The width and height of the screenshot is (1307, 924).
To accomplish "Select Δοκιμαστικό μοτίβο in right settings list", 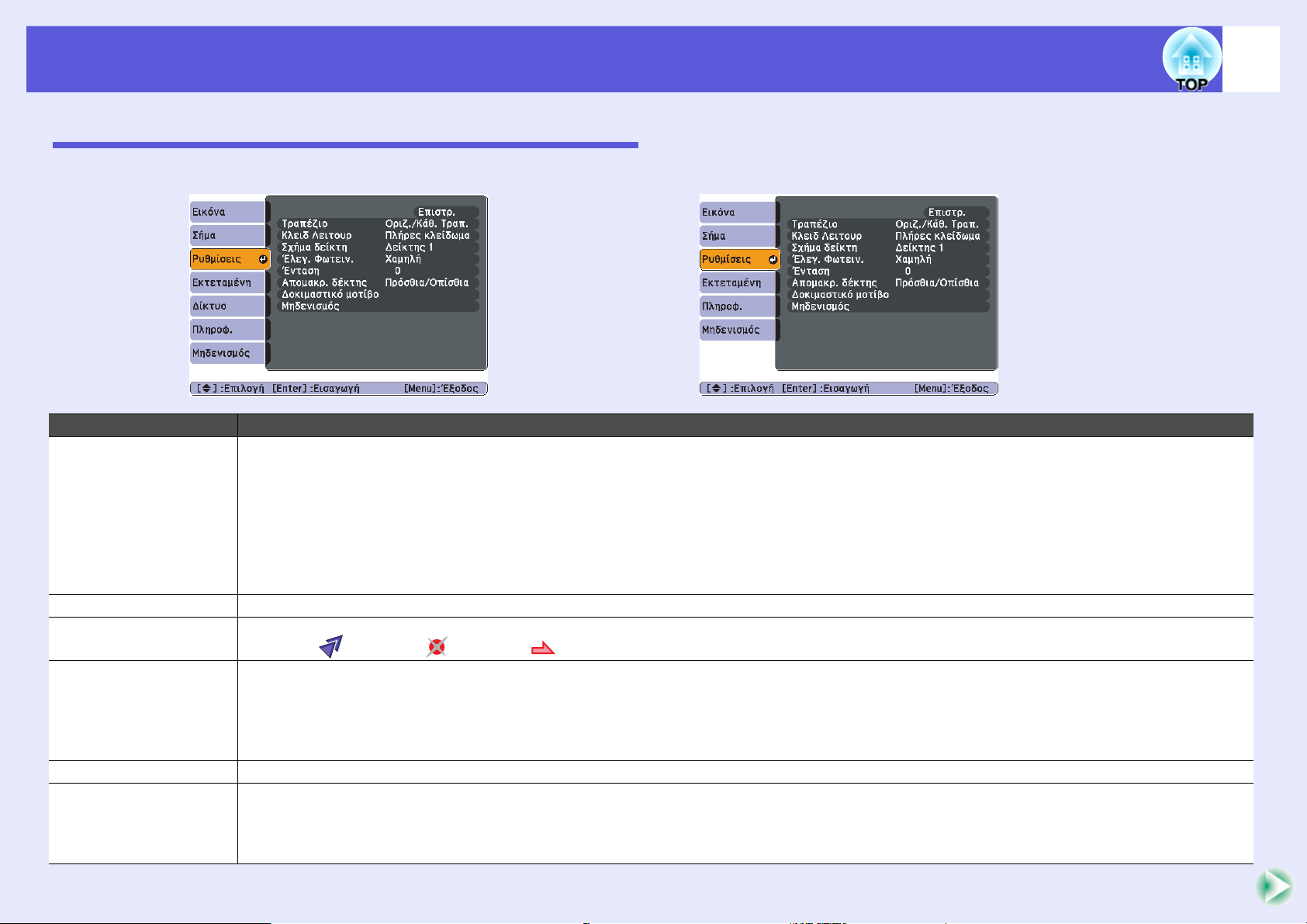I will (840, 295).
